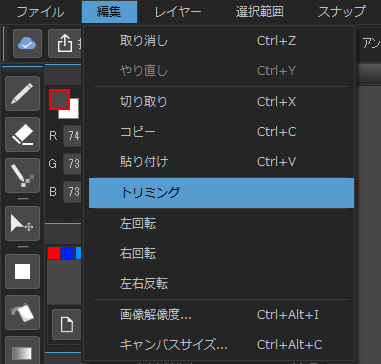Click the cloud sync icon

point(27,44)
